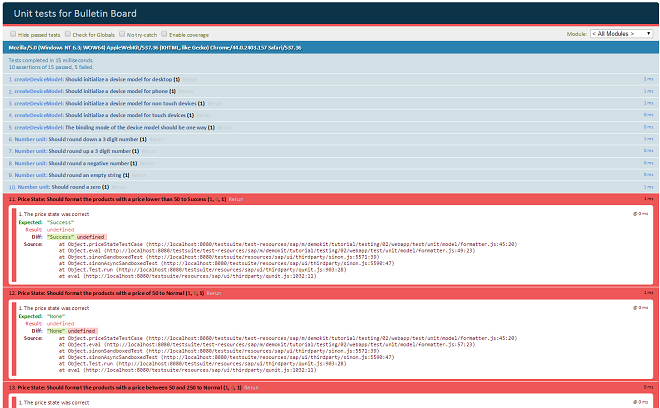Collapse failed test 12 'price of 50 to Normal'

(x=100, y=293)
